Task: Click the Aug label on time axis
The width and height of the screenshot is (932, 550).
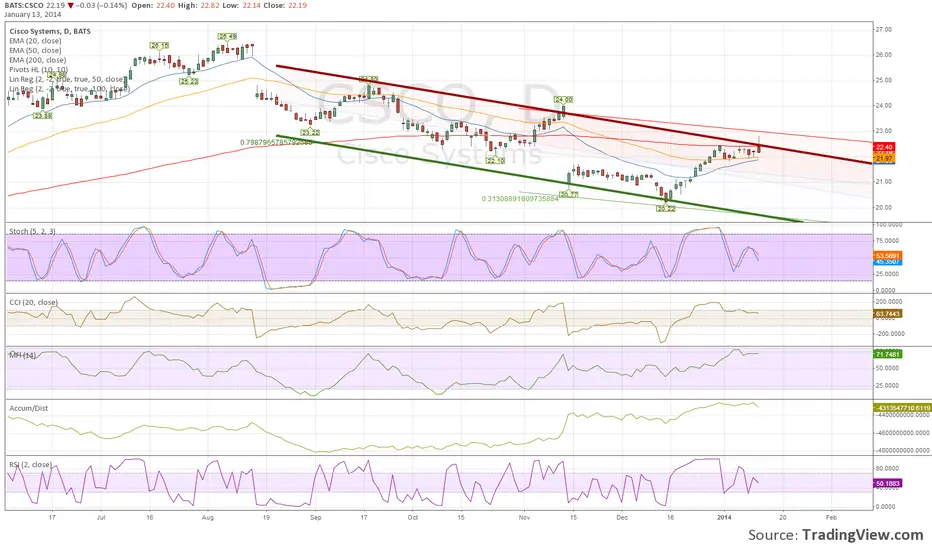Action: (207, 517)
